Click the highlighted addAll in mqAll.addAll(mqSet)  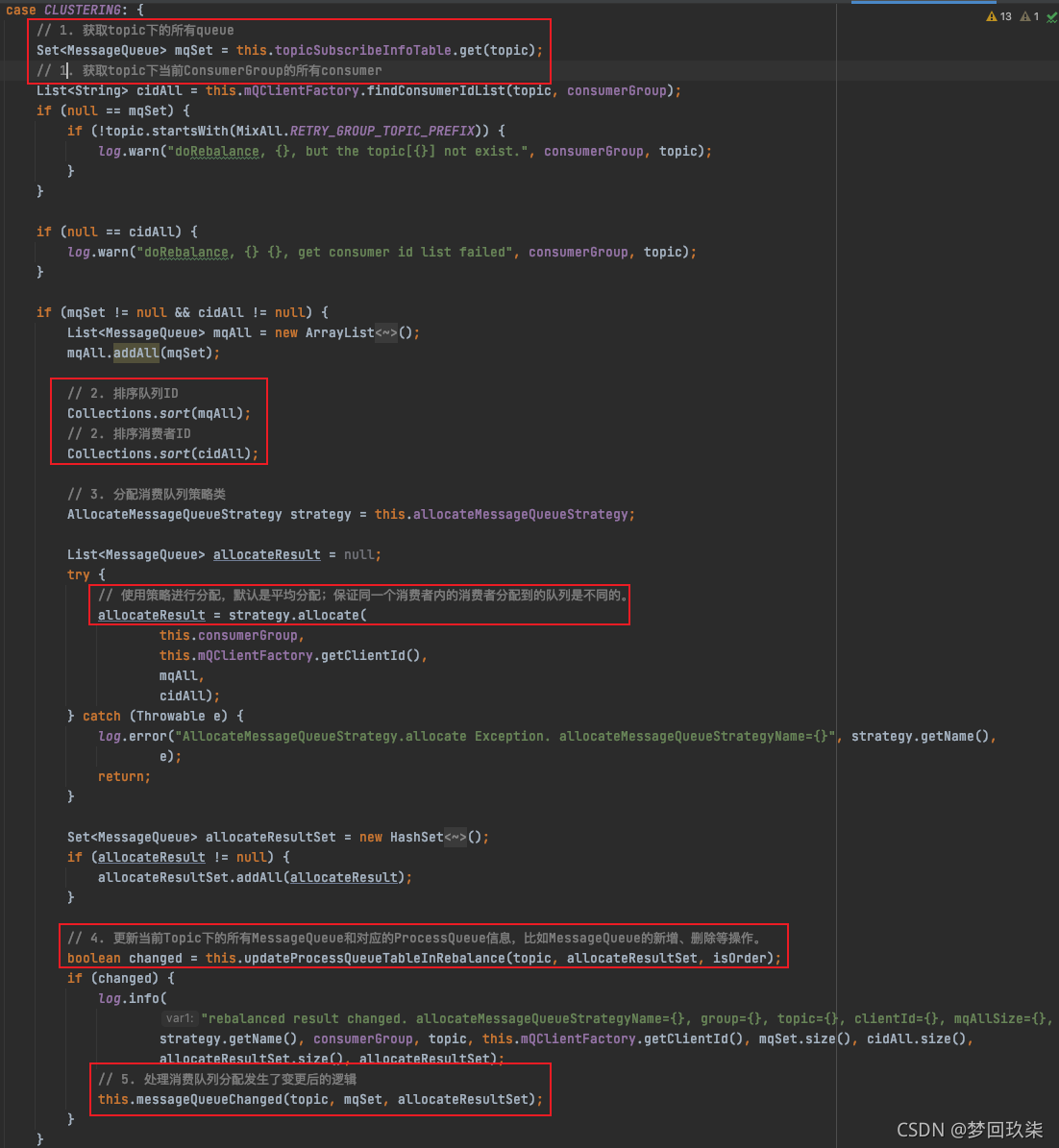(135, 354)
